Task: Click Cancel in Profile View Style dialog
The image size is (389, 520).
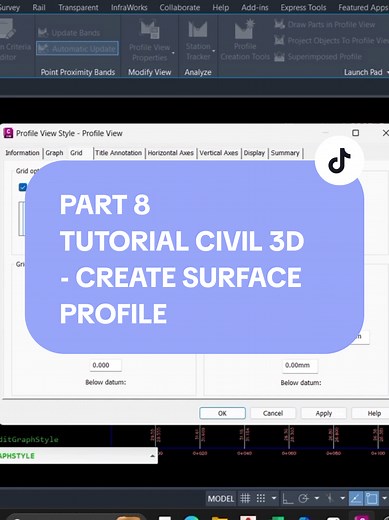Action: click(x=273, y=413)
